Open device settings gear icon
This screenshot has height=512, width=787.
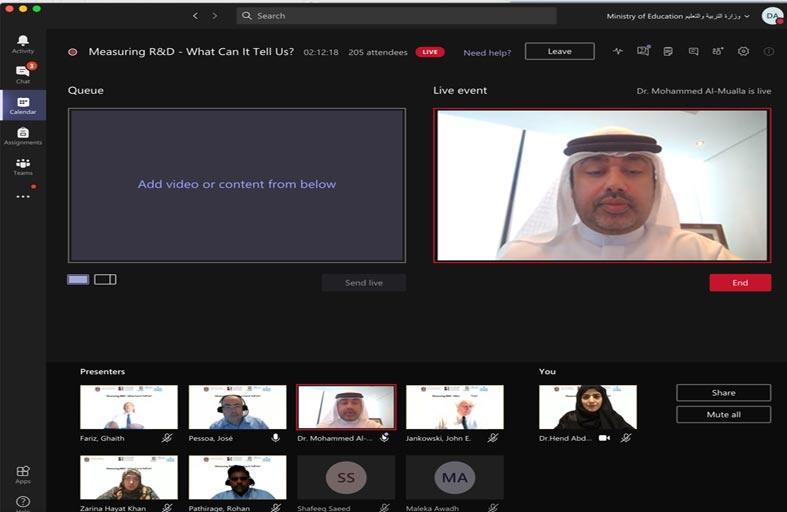pos(743,52)
